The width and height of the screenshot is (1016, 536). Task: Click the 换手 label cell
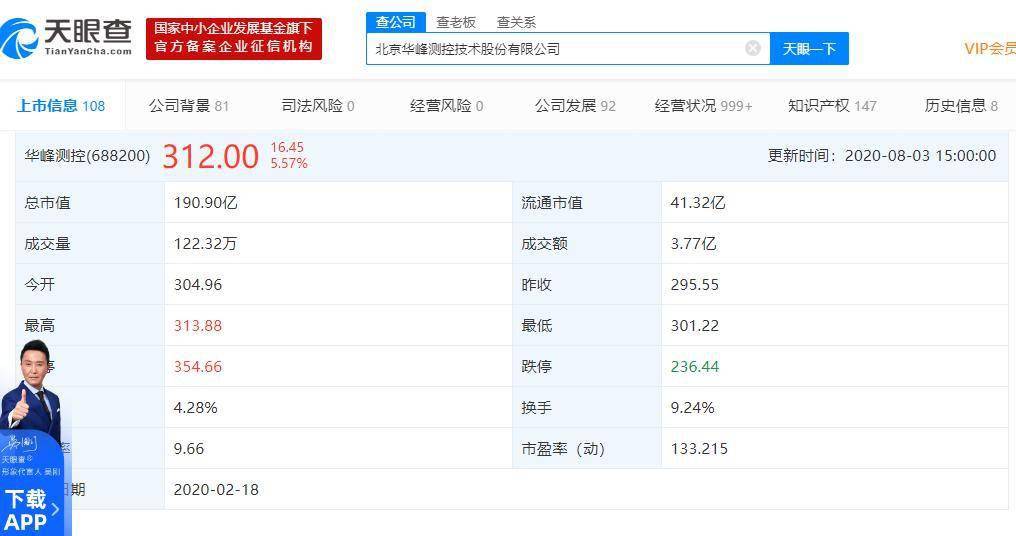tap(586, 408)
